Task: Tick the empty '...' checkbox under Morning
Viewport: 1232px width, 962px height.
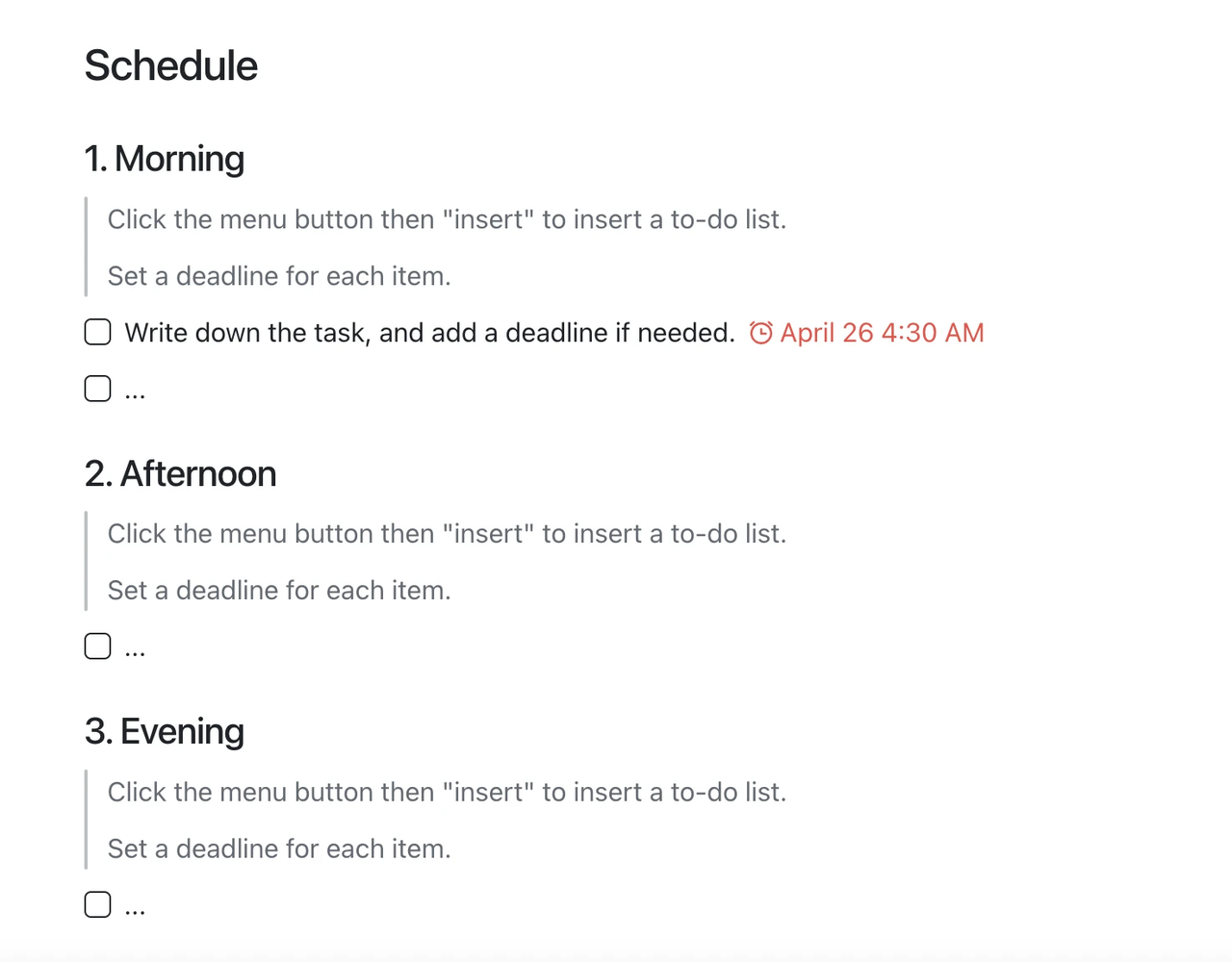Action: click(x=97, y=389)
